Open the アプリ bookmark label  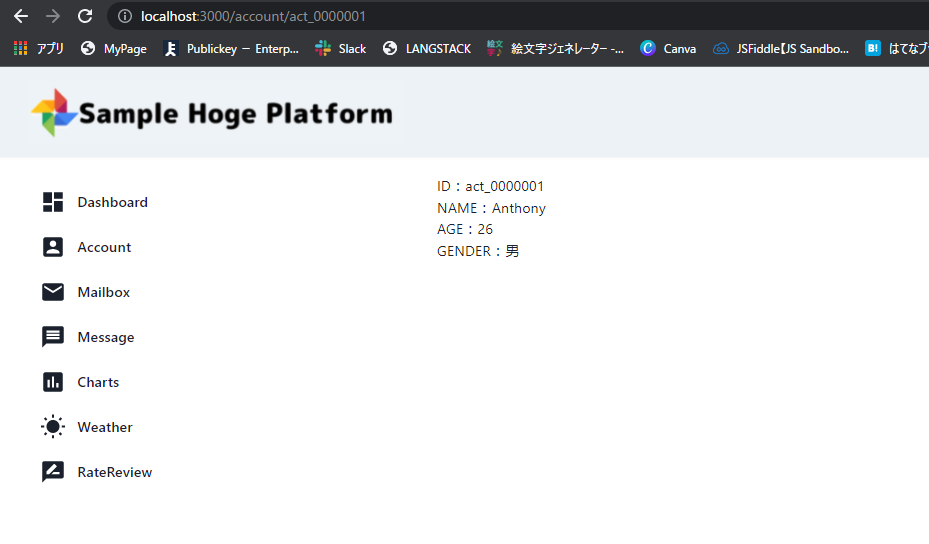tap(50, 49)
